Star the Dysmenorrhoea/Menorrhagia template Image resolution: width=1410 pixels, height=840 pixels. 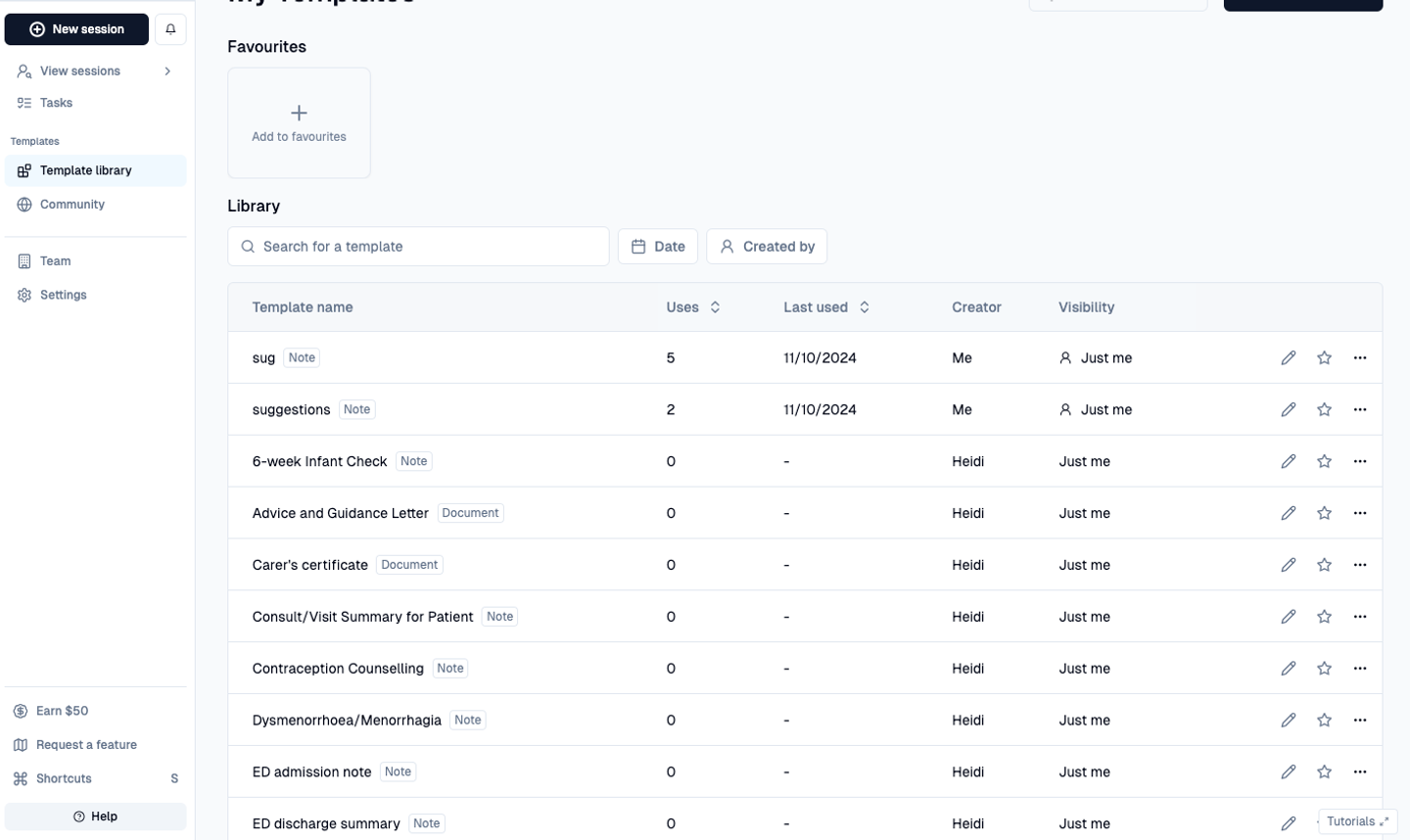(x=1324, y=721)
